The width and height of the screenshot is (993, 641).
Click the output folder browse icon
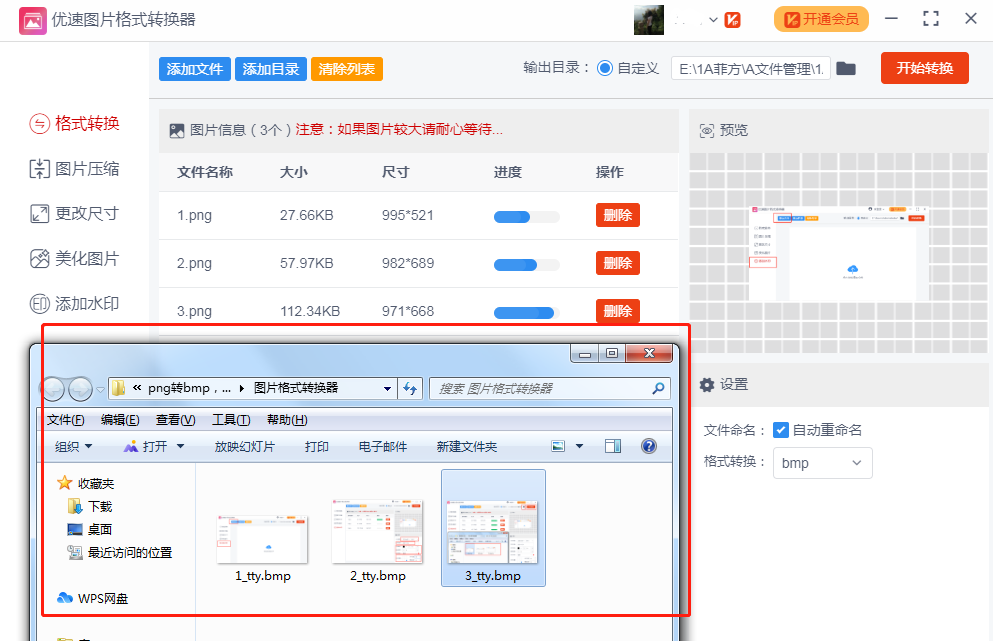846,68
